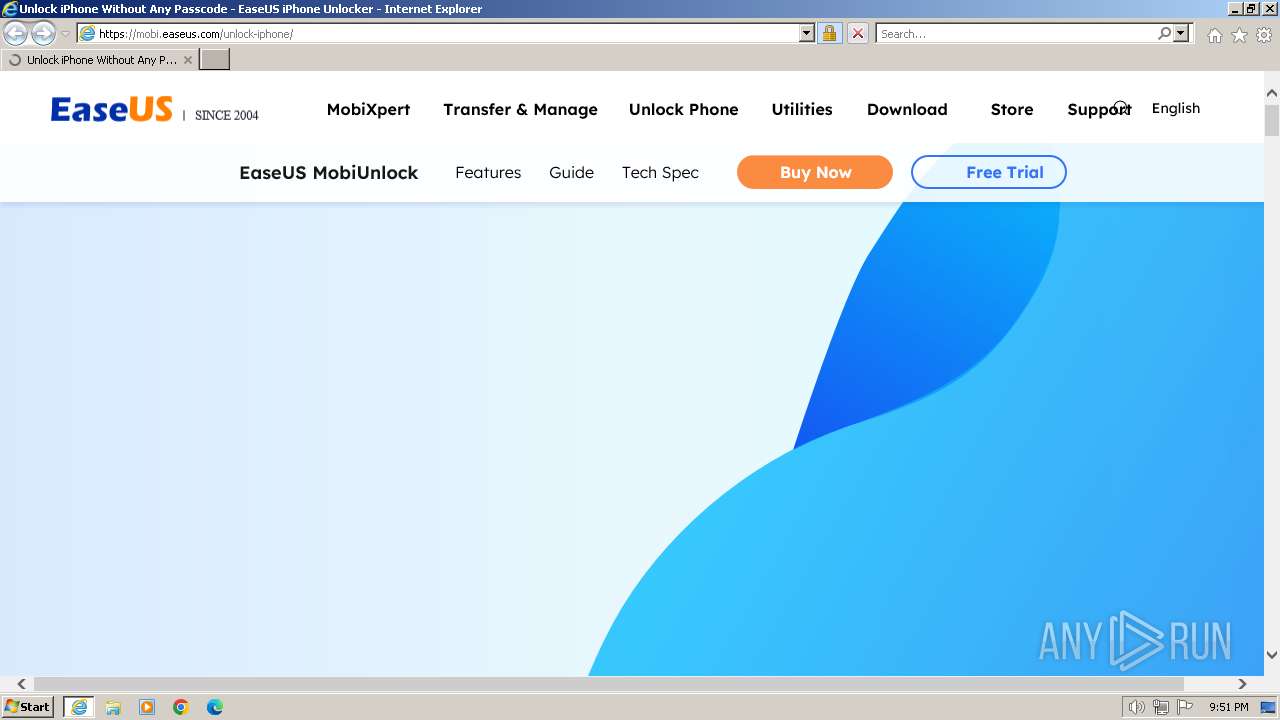
Task: Open the media player taskbar icon
Action: (x=147, y=707)
